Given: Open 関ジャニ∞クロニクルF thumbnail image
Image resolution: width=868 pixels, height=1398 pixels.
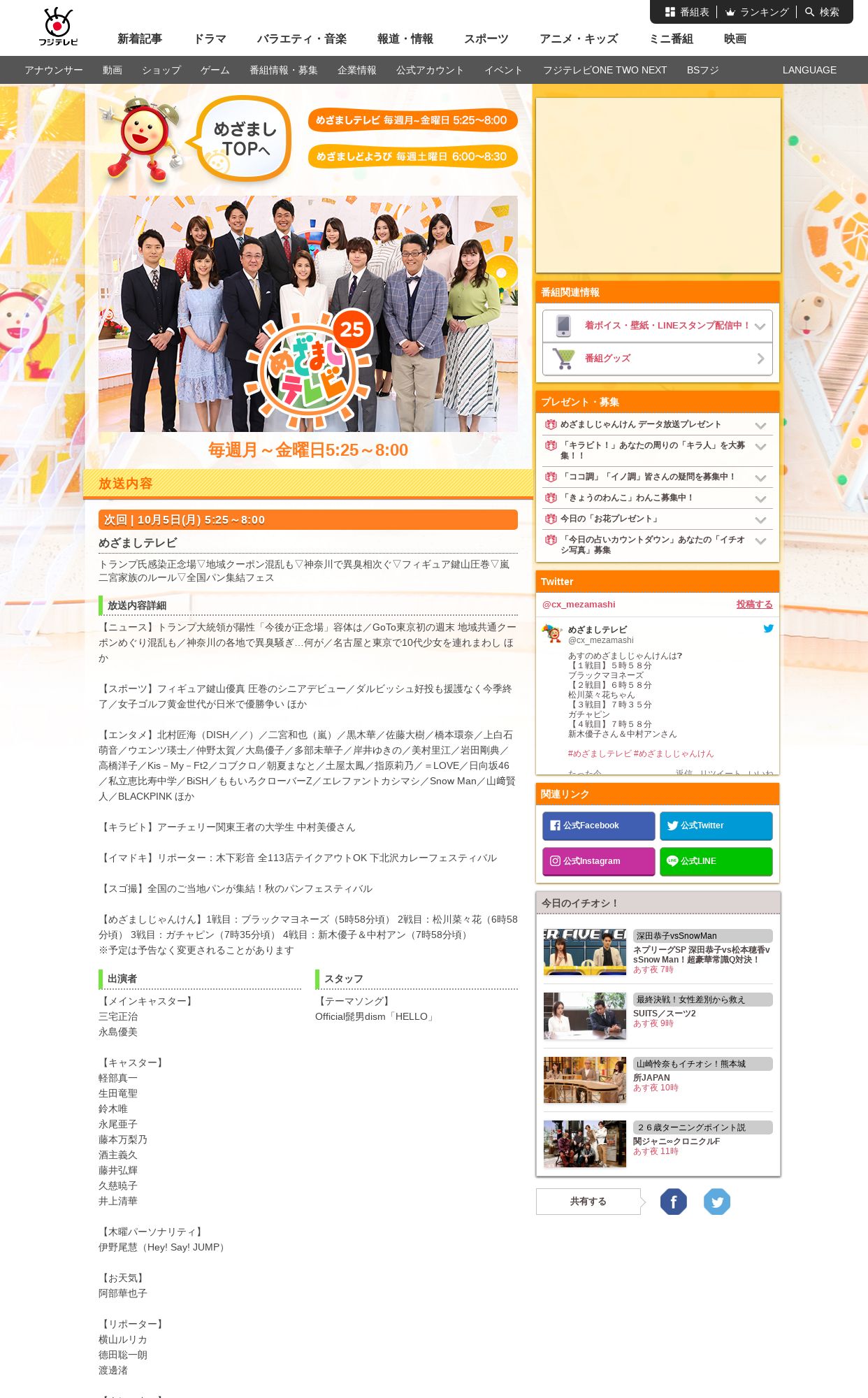Looking at the screenshot, I should click(585, 1144).
